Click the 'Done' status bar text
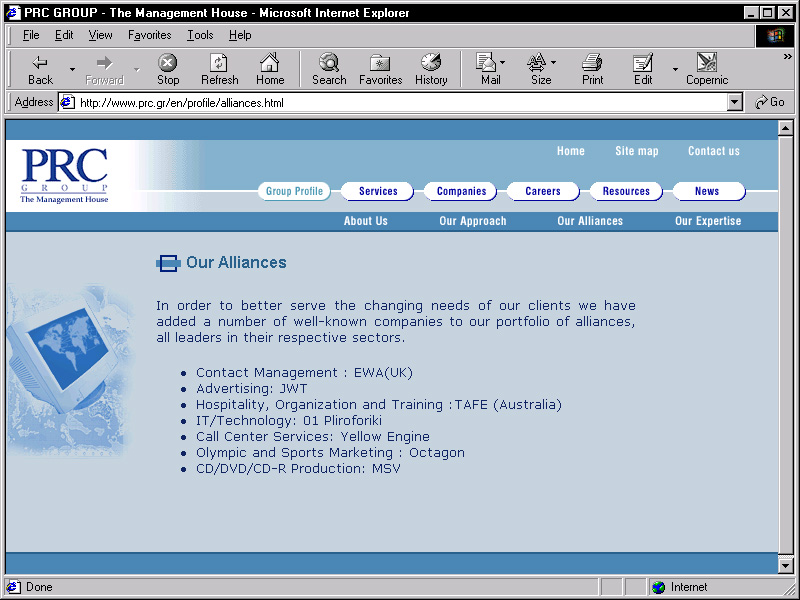The width and height of the screenshot is (800, 600). [39, 587]
